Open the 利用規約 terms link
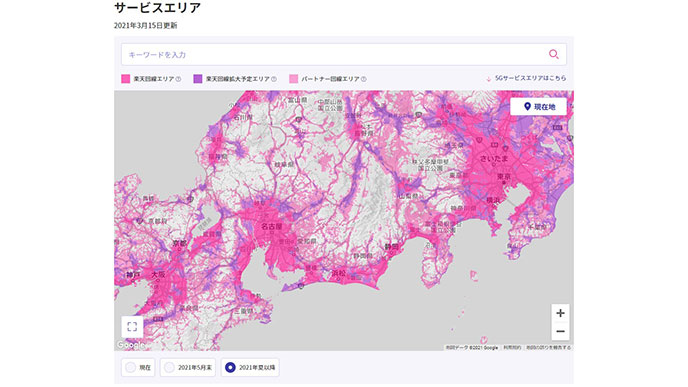The image size is (688, 387). [x=512, y=348]
